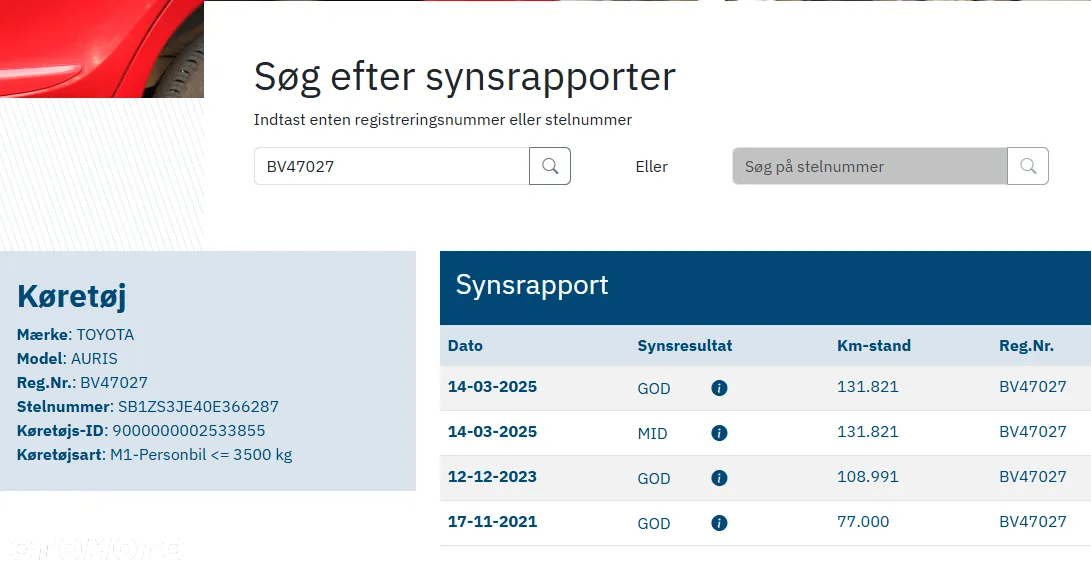The image size is (1091, 570).
Task: Open info icon for 14-03-2025 GOD result
Action: pyautogui.click(x=719, y=388)
